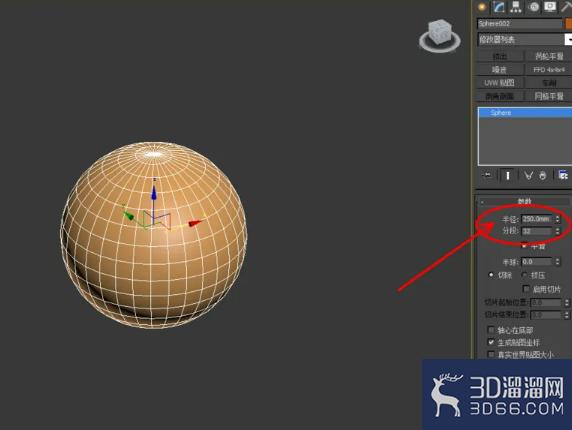This screenshot has height=430, width=572.
Task: Enable the 启用切片 checkbox
Action: click(x=526, y=289)
